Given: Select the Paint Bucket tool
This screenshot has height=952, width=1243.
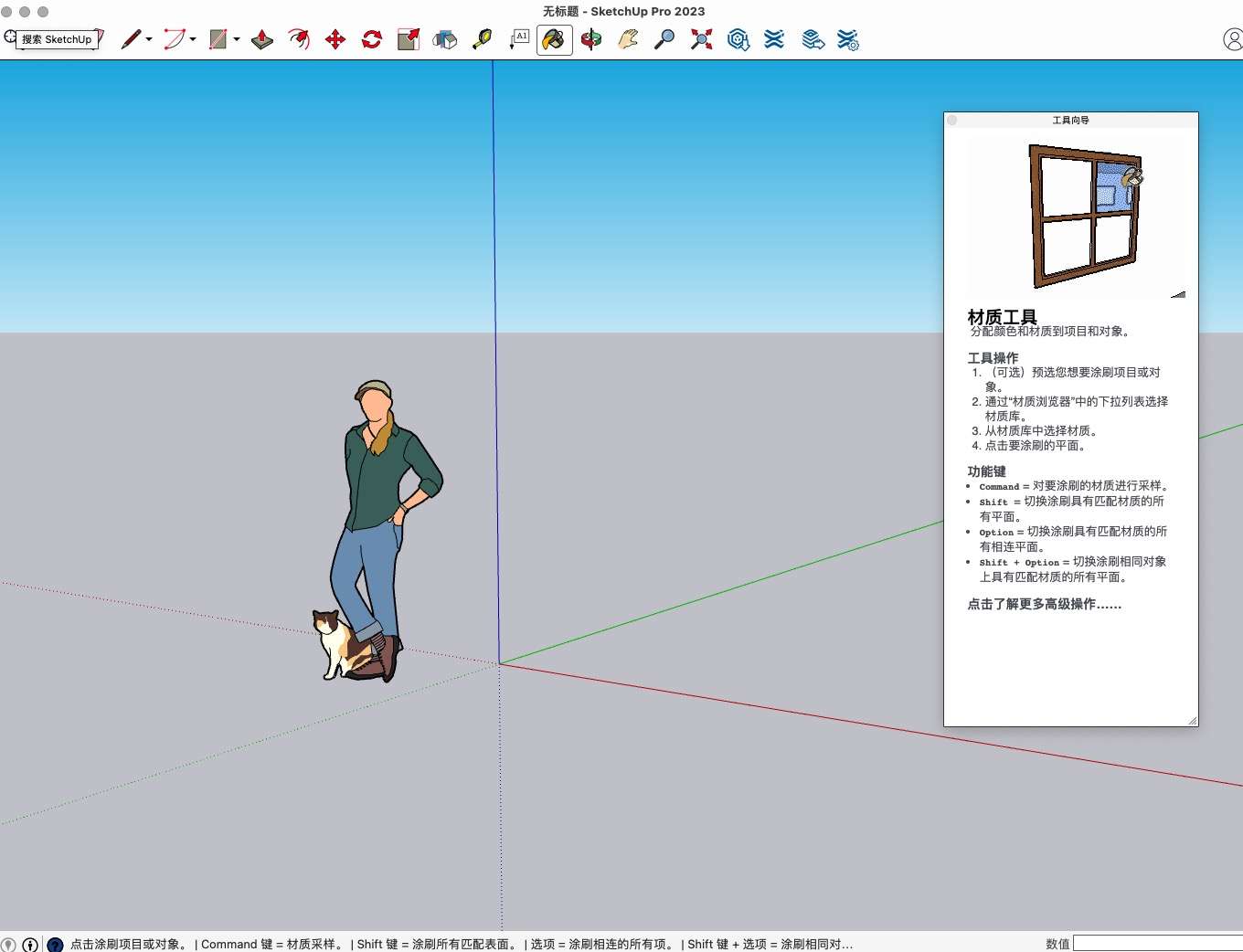Looking at the screenshot, I should (554, 39).
